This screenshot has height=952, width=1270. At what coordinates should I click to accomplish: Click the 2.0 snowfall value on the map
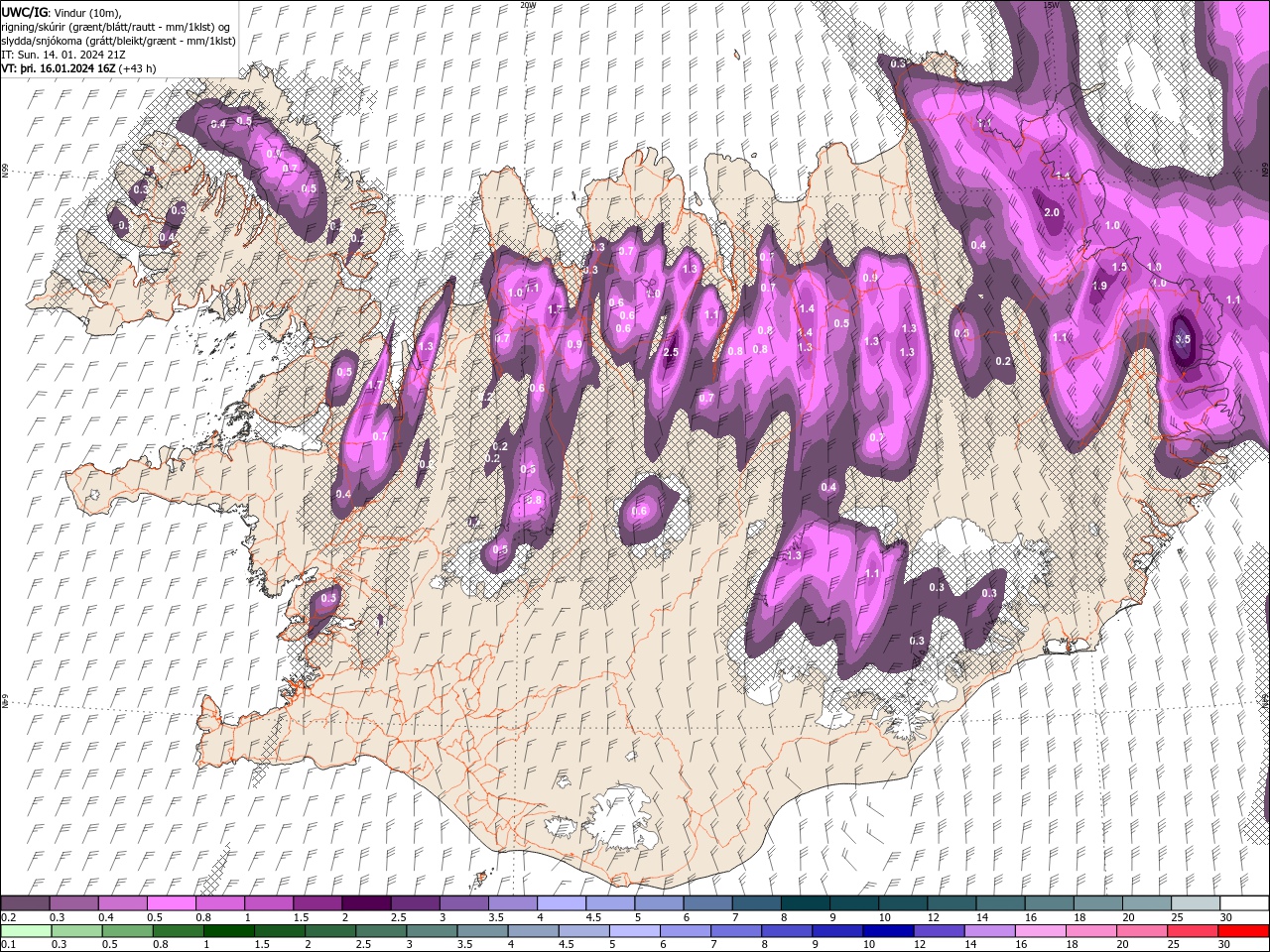[x=1052, y=213]
